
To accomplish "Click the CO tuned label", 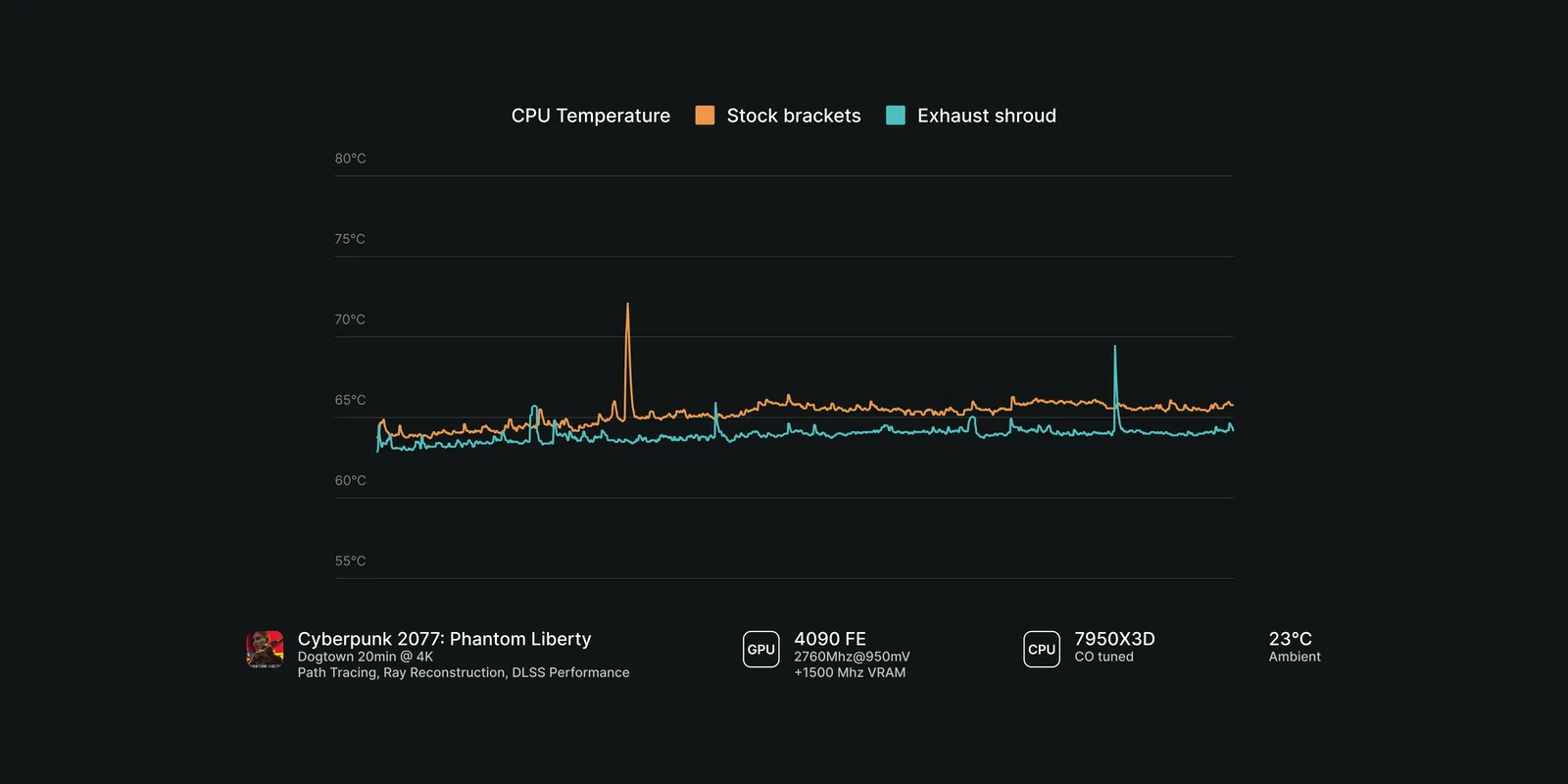I will (1103, 657).
